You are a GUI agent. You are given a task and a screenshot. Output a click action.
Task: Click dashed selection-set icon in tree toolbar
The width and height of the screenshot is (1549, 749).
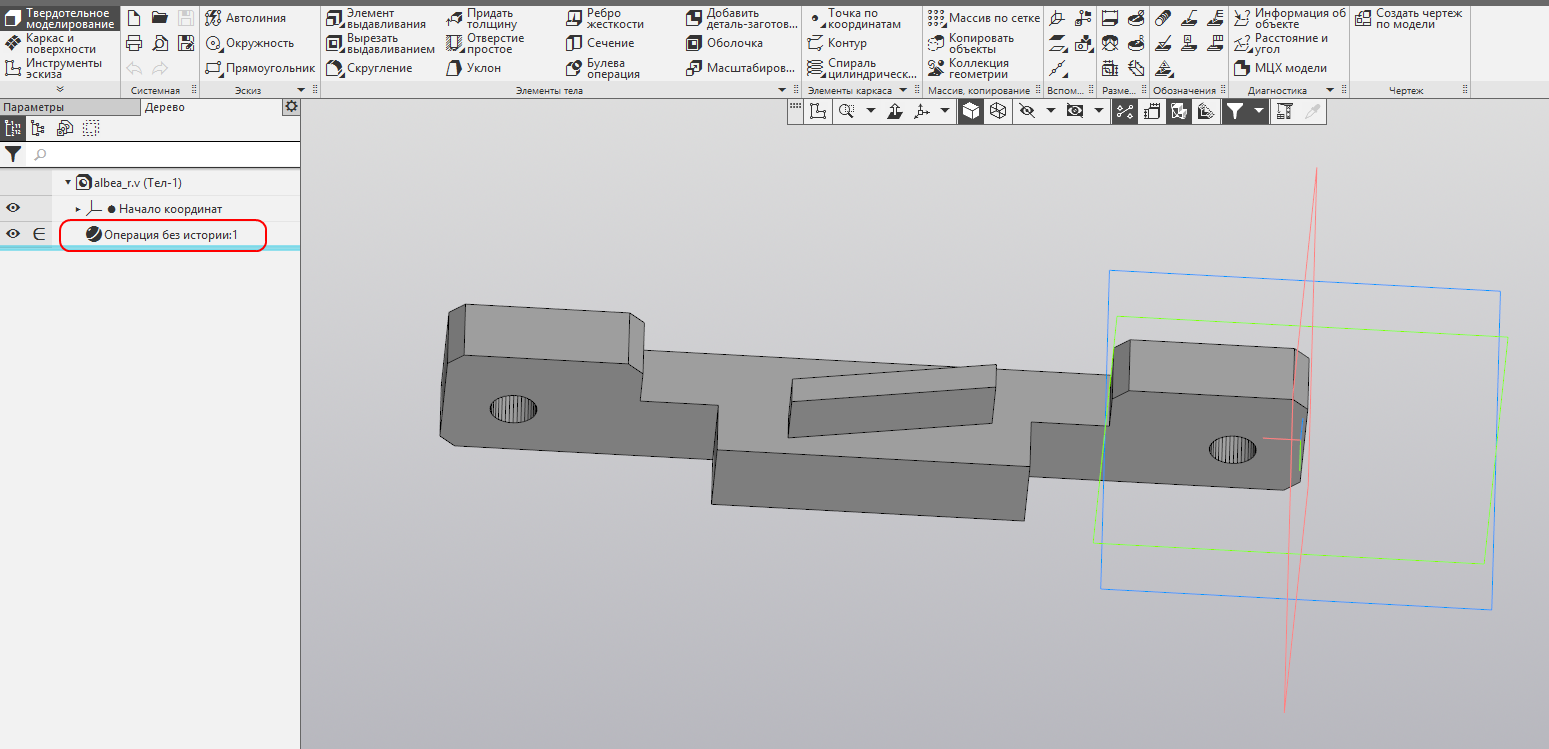91,128
